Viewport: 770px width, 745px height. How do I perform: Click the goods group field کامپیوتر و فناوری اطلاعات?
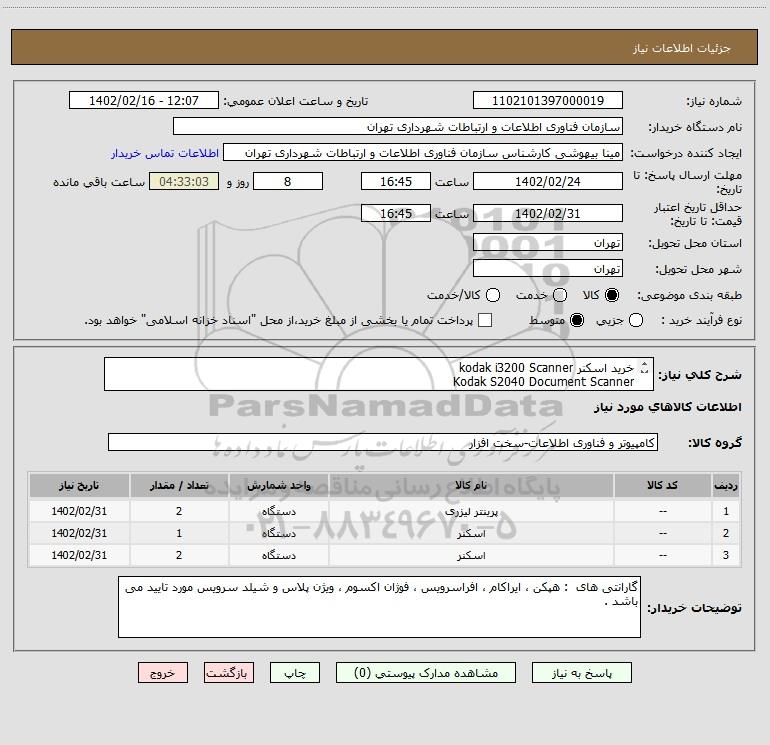383,442
